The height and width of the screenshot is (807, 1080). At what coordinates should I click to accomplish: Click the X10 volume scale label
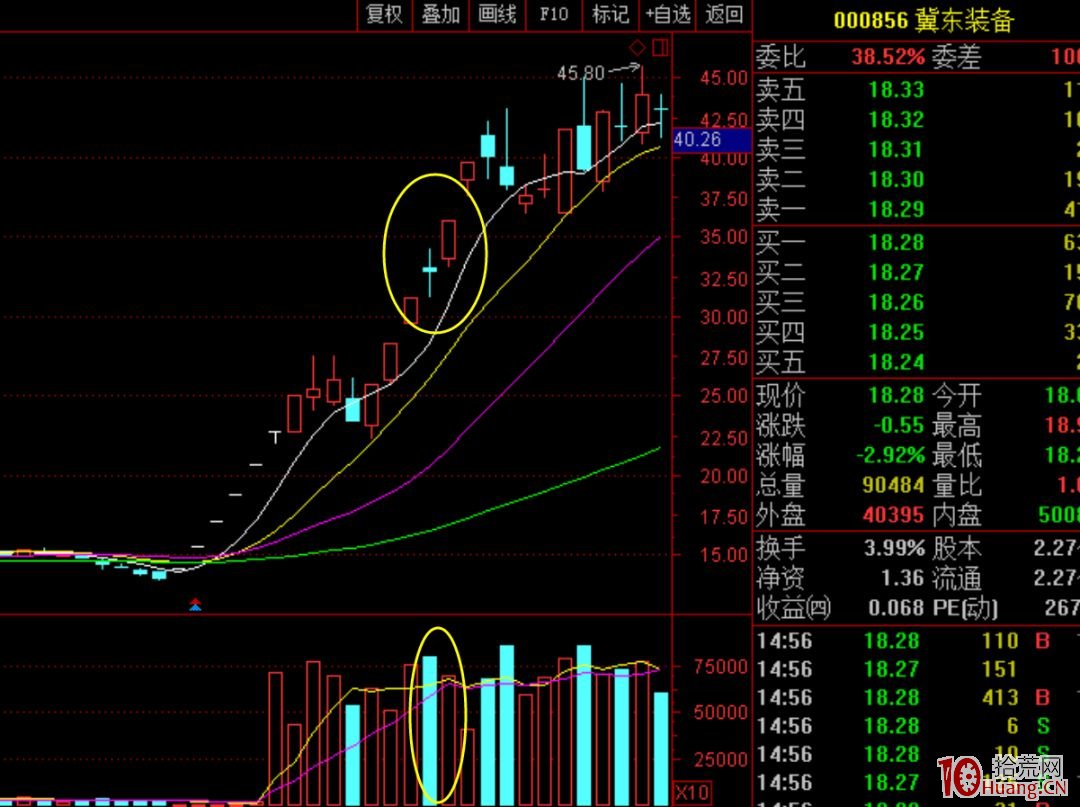coord(692,791)
